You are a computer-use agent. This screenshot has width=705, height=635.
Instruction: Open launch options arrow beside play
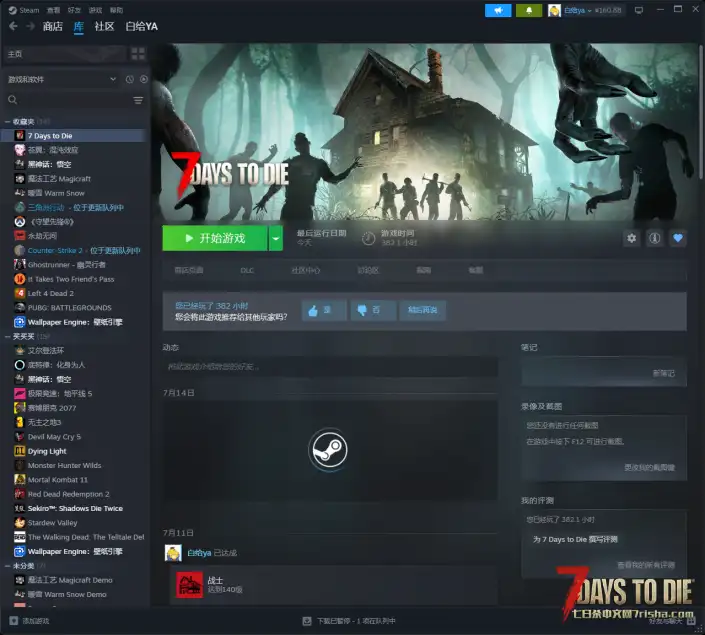click(x=276, y=238)
